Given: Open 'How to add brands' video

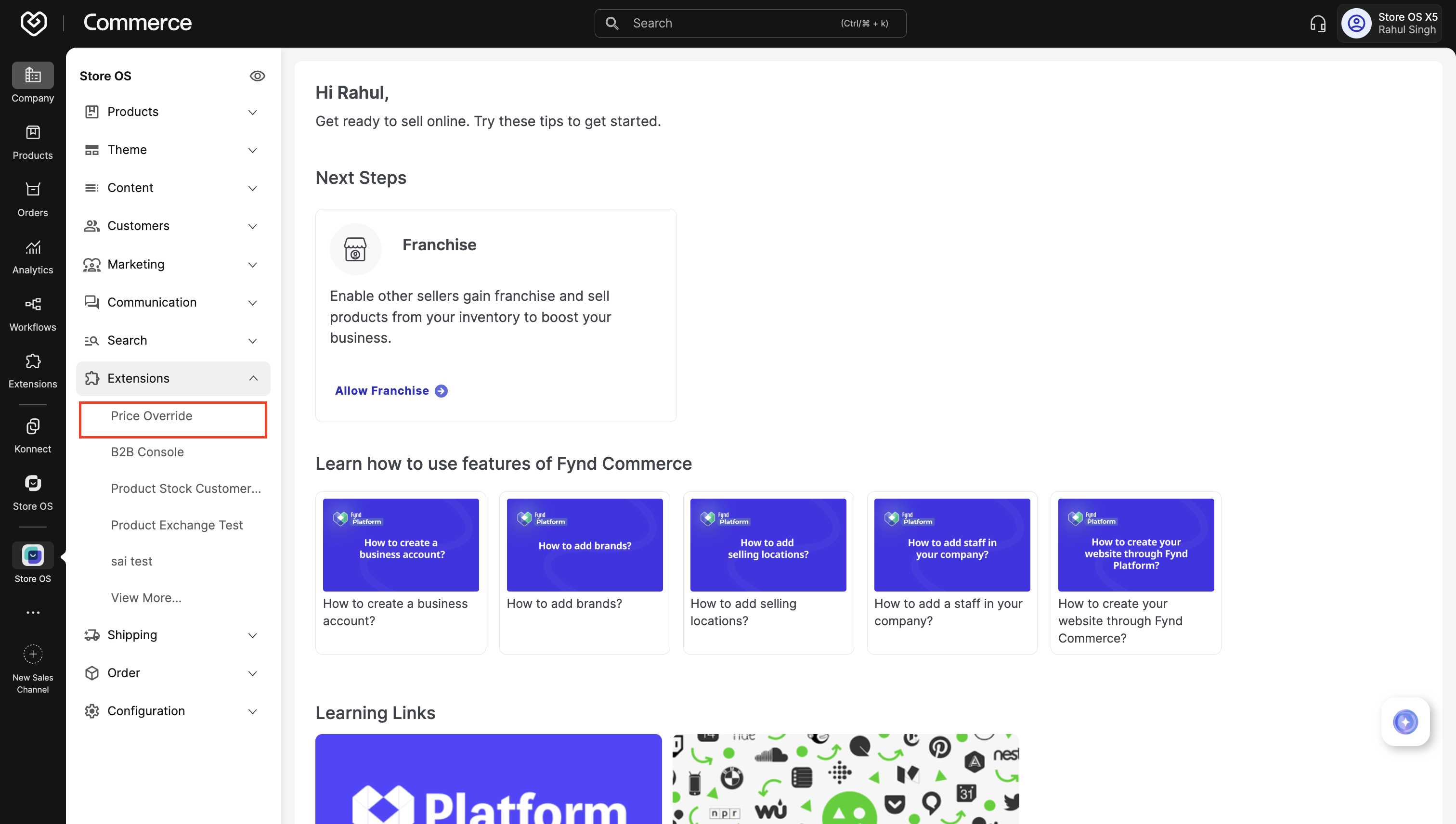Looking at the screenshot, I should [584, 573].
